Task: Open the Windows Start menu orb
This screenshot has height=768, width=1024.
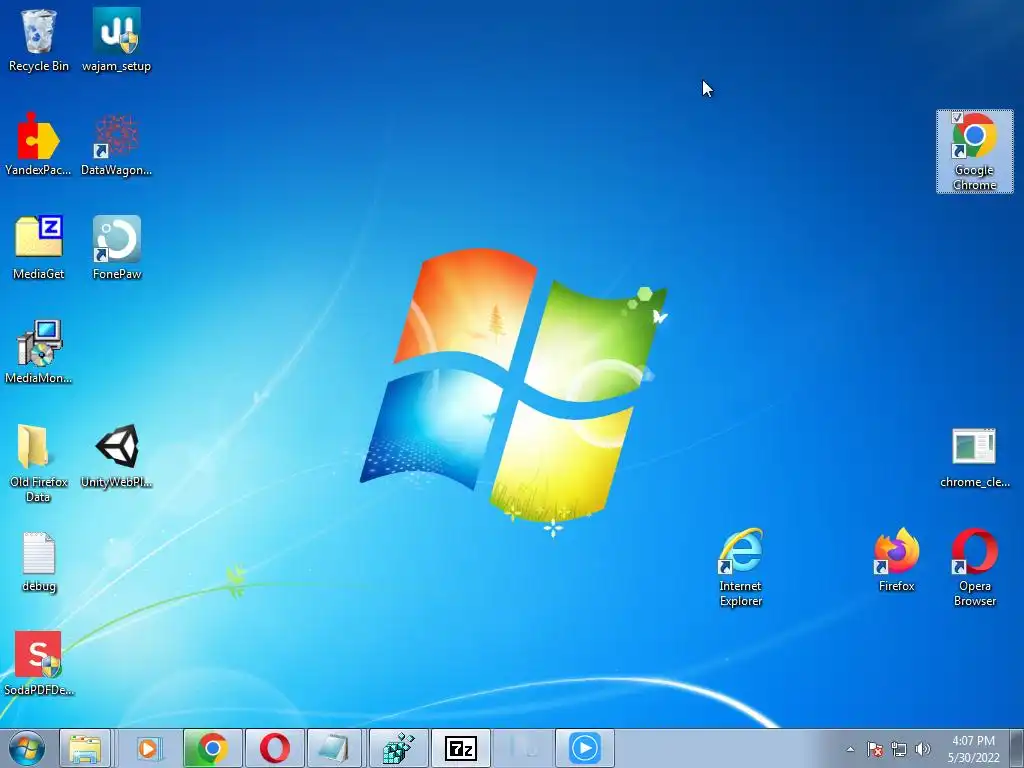Action: tap(27, 748)
